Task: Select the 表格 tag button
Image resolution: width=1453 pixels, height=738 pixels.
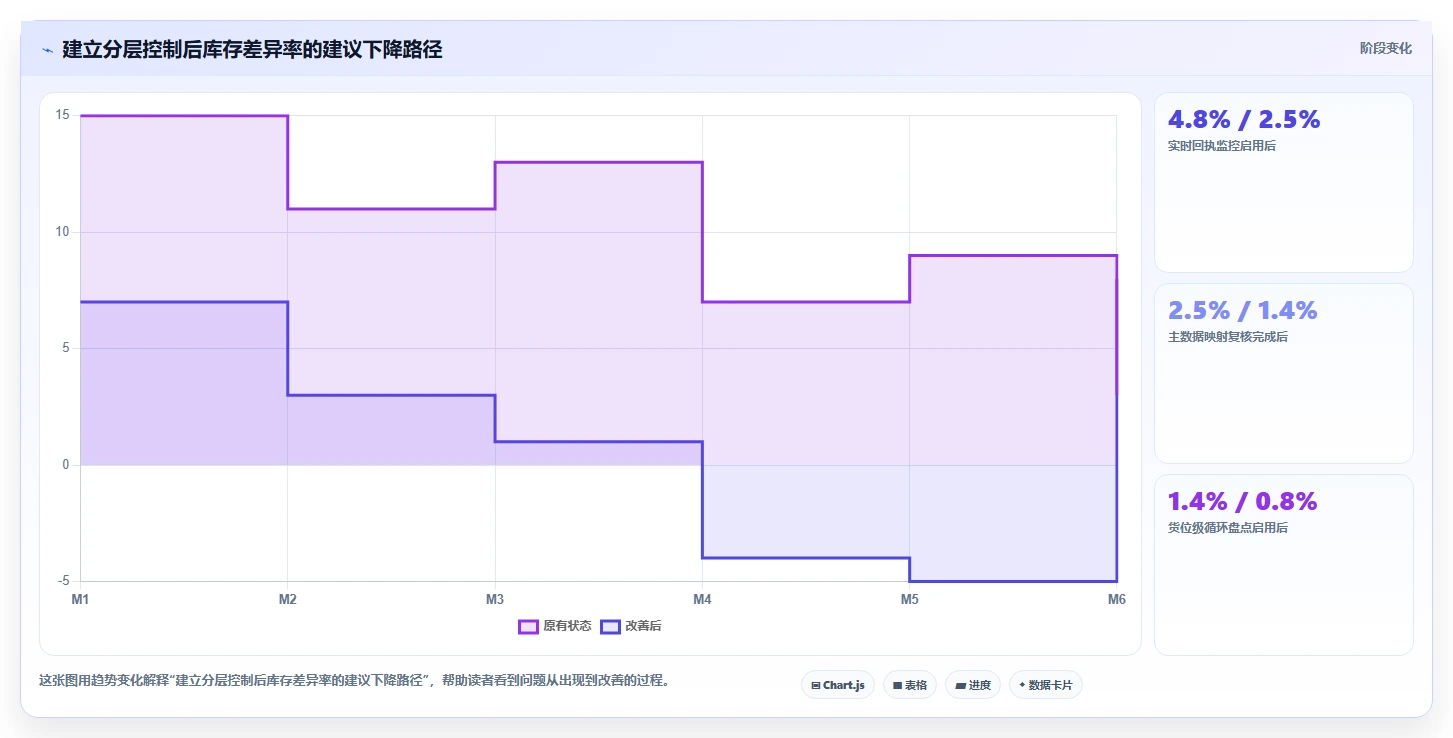Action: [910, 685]
